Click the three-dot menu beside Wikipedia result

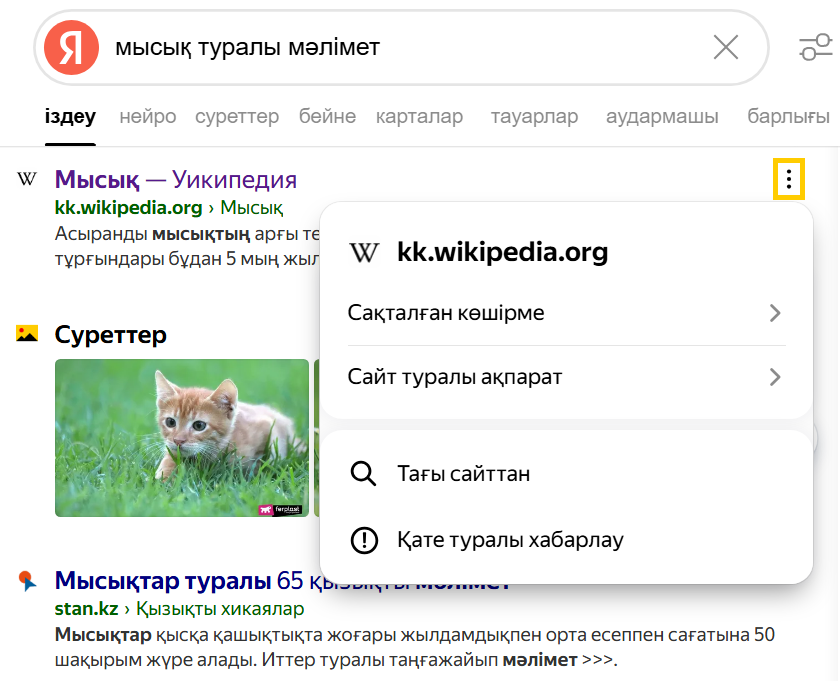pos(789,180)
